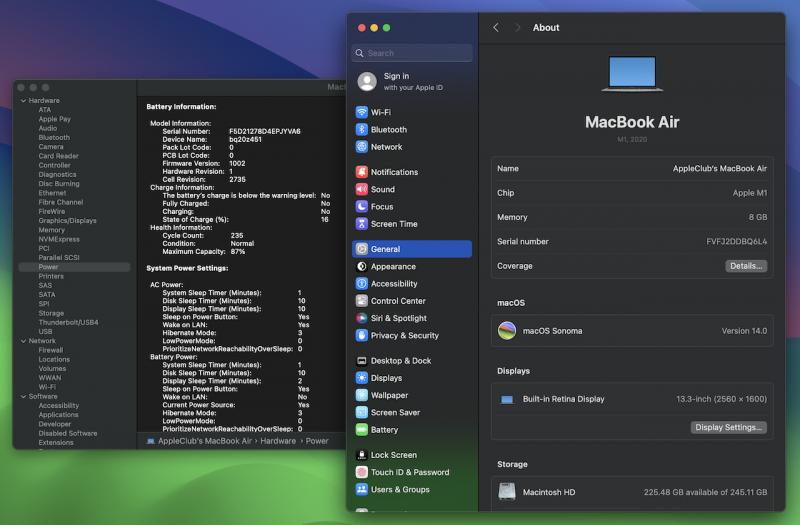Click the Serial number FVFJ2DDBQ6L4 value
Image resolution: width=800 pixels, height=525 pixels.
pyautogui.click(x=736, y=241)
